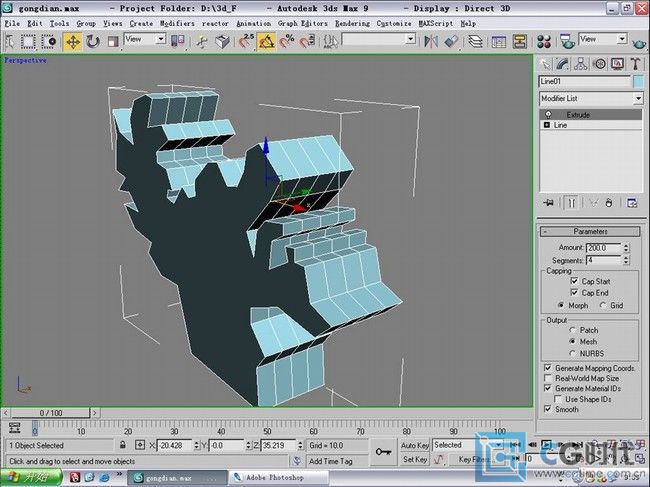Click Add Time Tag
Viewport: 650px width, 487px height.
tap(330, 461)
